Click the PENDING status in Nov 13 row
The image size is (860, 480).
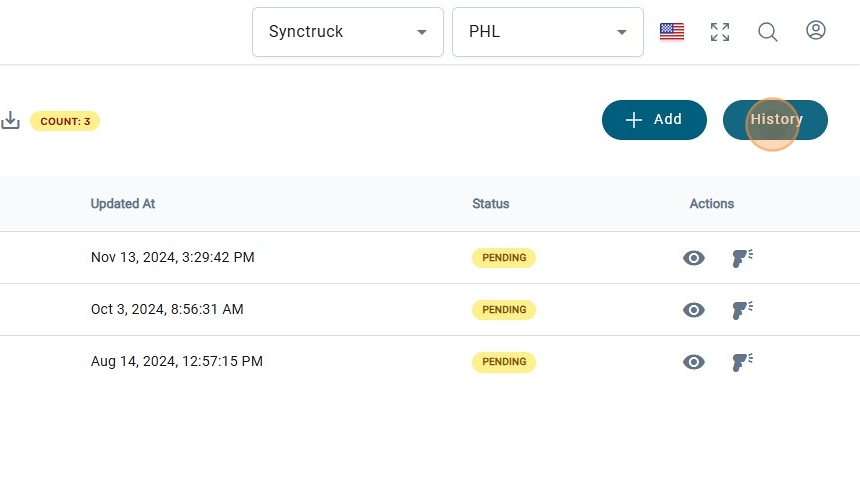[x=504, y=258]
